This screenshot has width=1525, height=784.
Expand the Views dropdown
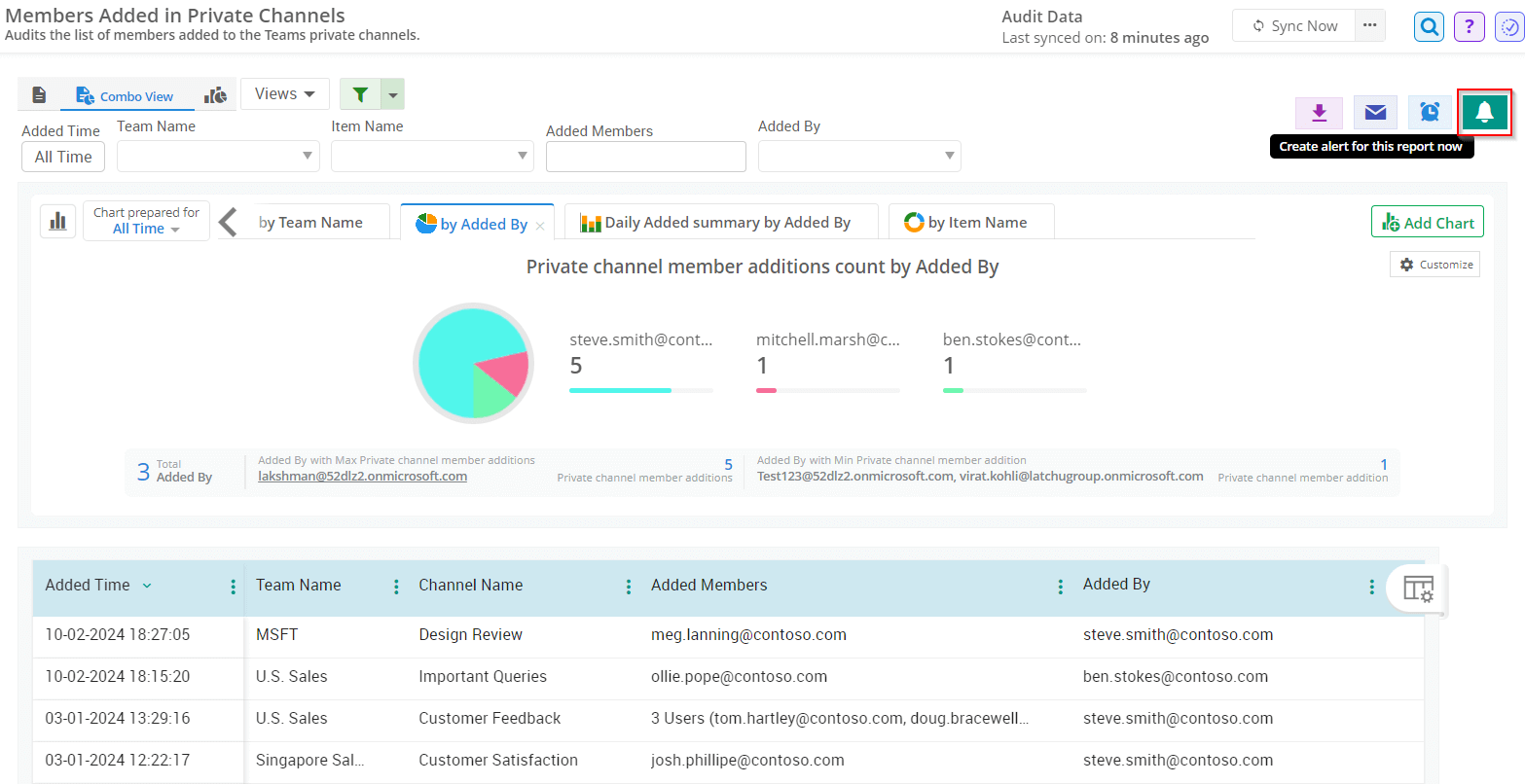click(x=284, y=94)
